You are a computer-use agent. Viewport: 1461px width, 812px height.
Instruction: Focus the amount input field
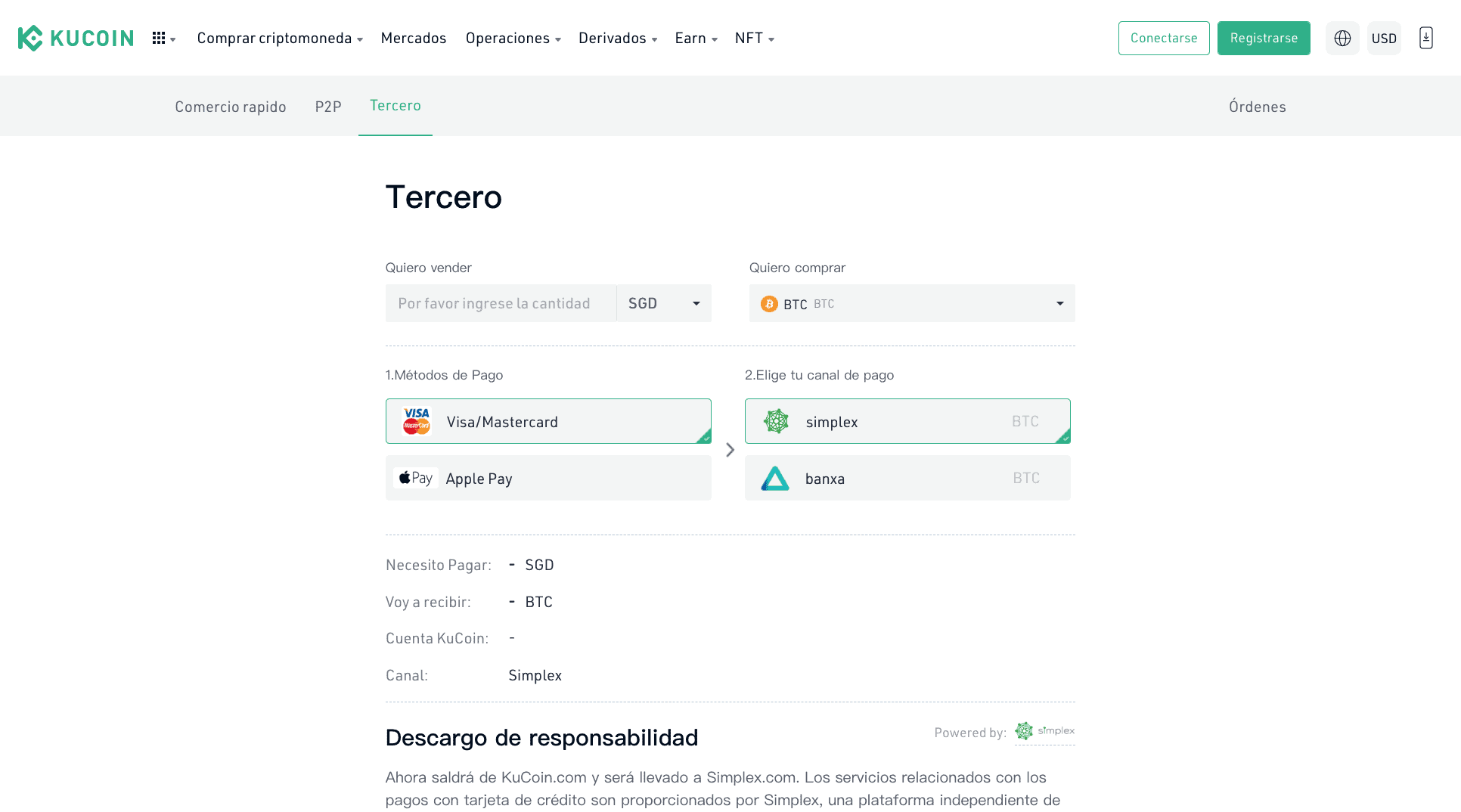pyautogui.click(x=501, y=303)
